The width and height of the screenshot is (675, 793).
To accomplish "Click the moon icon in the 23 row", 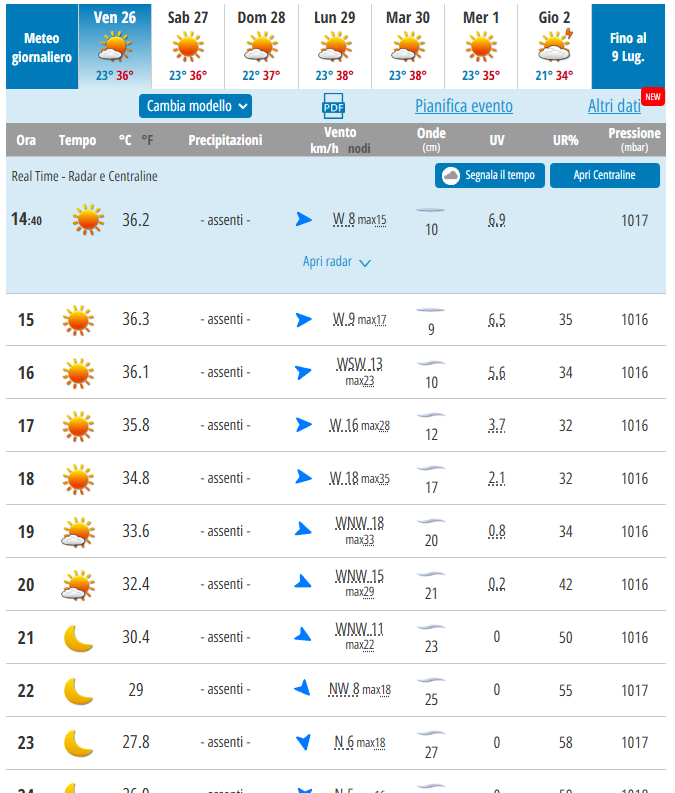I will 78,743.
